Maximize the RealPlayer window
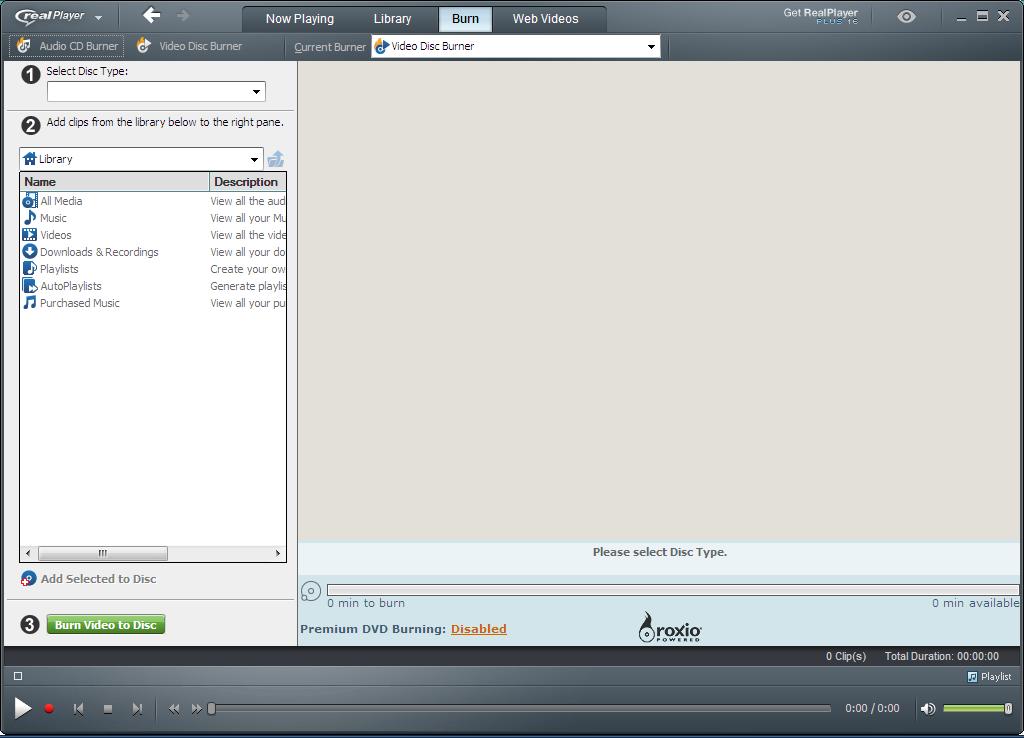This screenshot has height=738, width=1027. [982, 16]
